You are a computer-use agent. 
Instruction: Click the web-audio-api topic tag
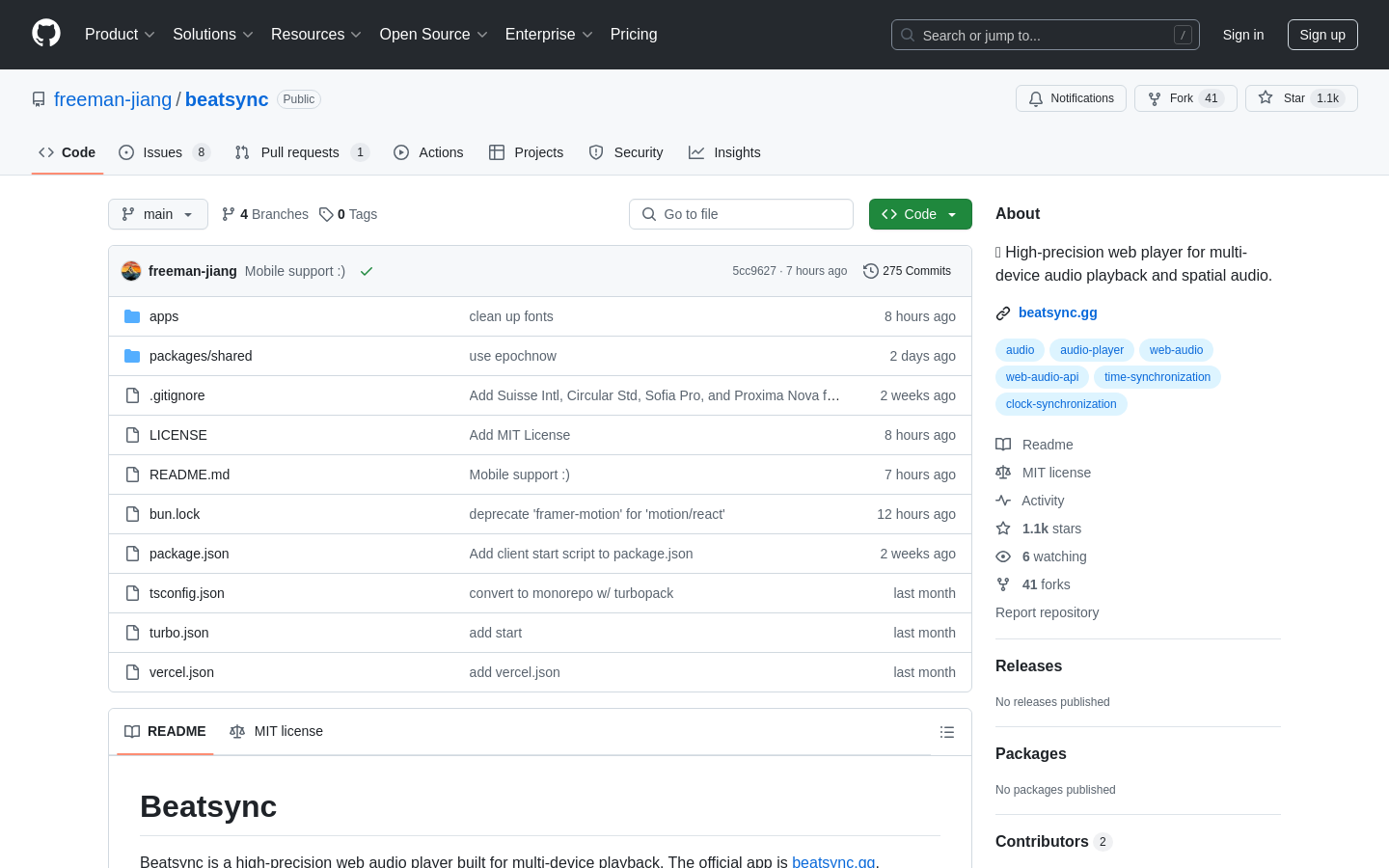[x=1042, y=377]
